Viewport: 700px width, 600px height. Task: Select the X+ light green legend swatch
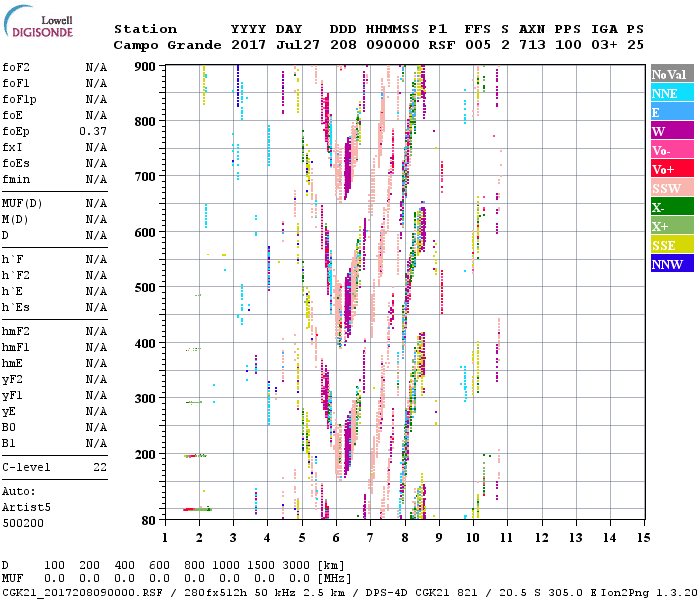click(x=672, y=225)
